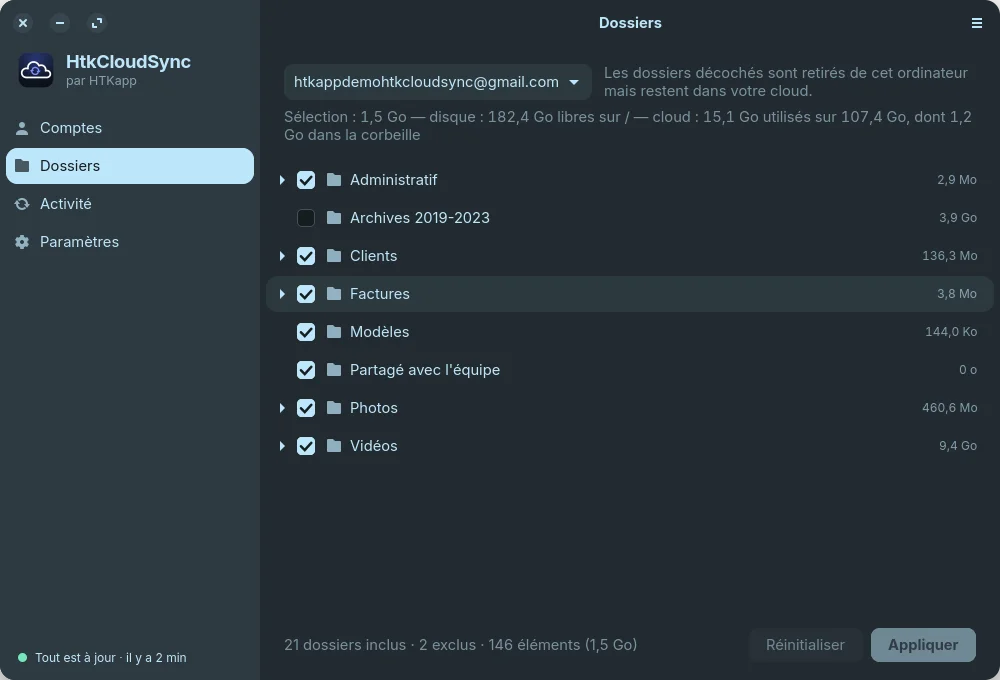The width and height of the screenshot is (1000, 680).
Task: Open the Activité section
Action: 130,204
